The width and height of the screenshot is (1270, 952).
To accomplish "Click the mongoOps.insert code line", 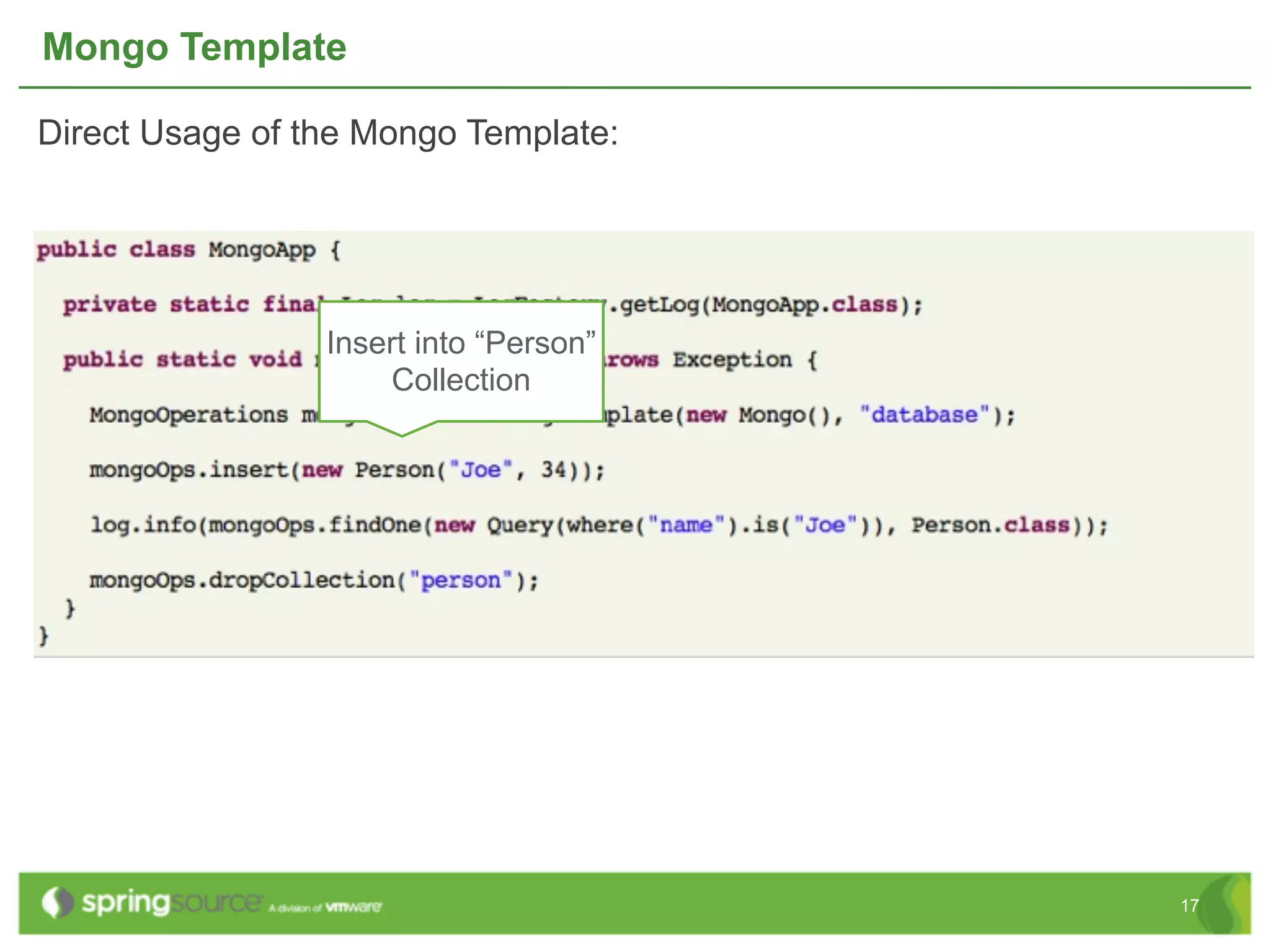I will (346, 470).
